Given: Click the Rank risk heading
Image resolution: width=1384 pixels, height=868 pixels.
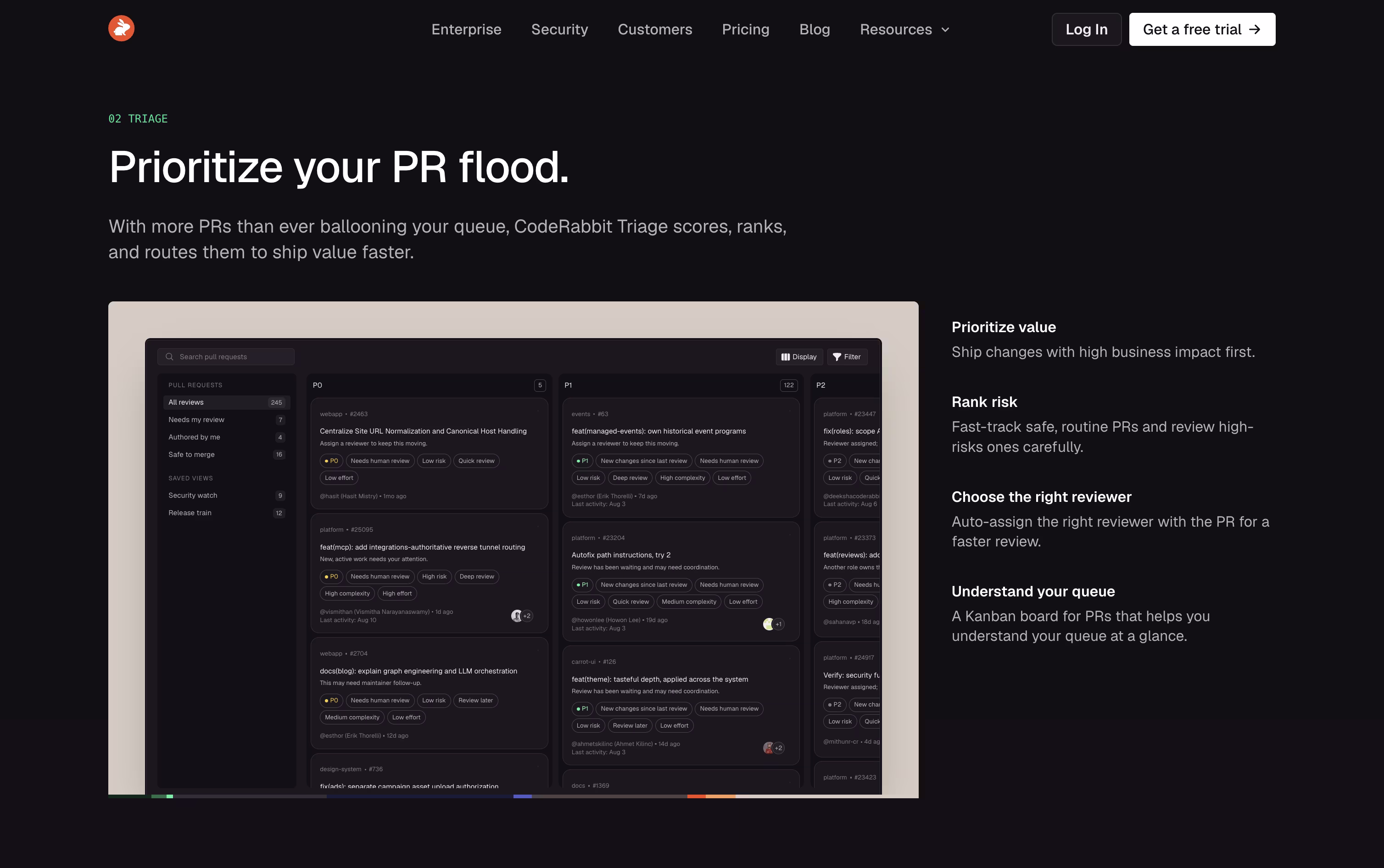Looking at the screenshot, I should point(984,402).
